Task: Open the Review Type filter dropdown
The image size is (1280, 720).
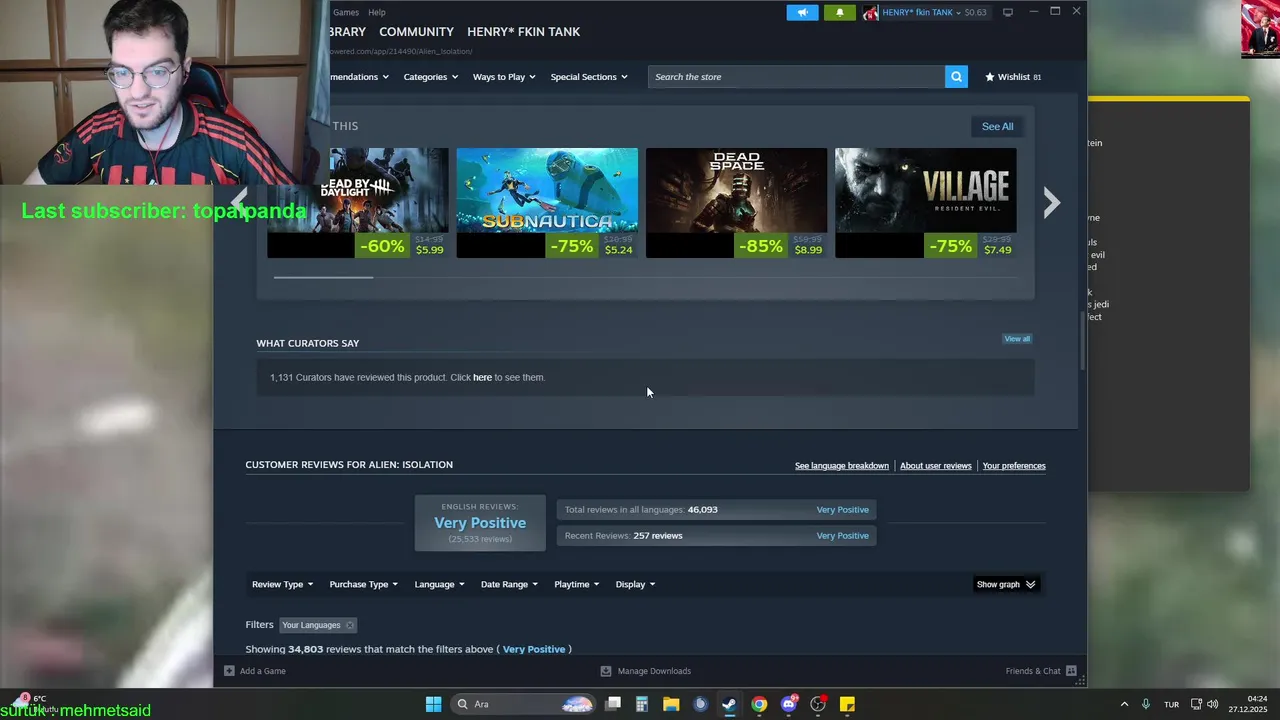Action: tap(282, 584)
